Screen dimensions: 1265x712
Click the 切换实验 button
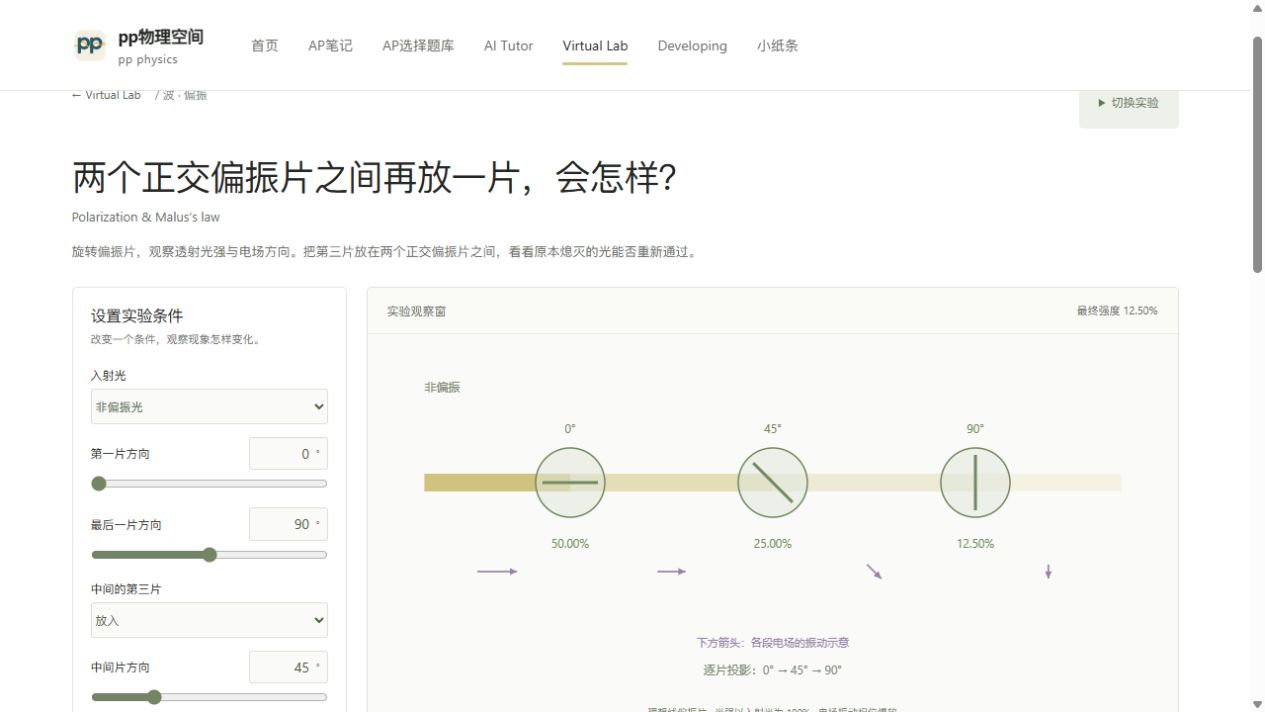1128,103
